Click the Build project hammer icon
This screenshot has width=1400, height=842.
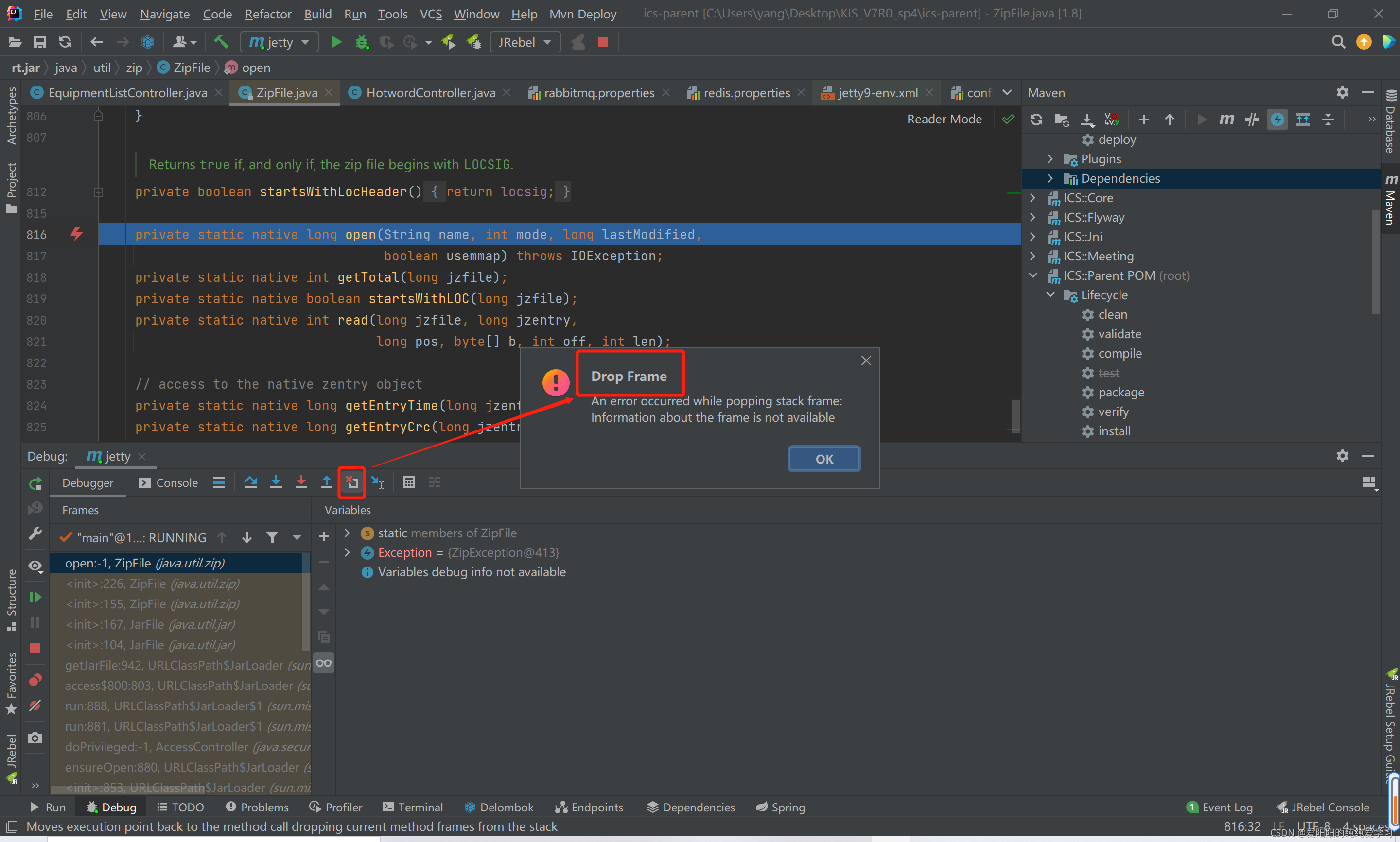[220, 42]
